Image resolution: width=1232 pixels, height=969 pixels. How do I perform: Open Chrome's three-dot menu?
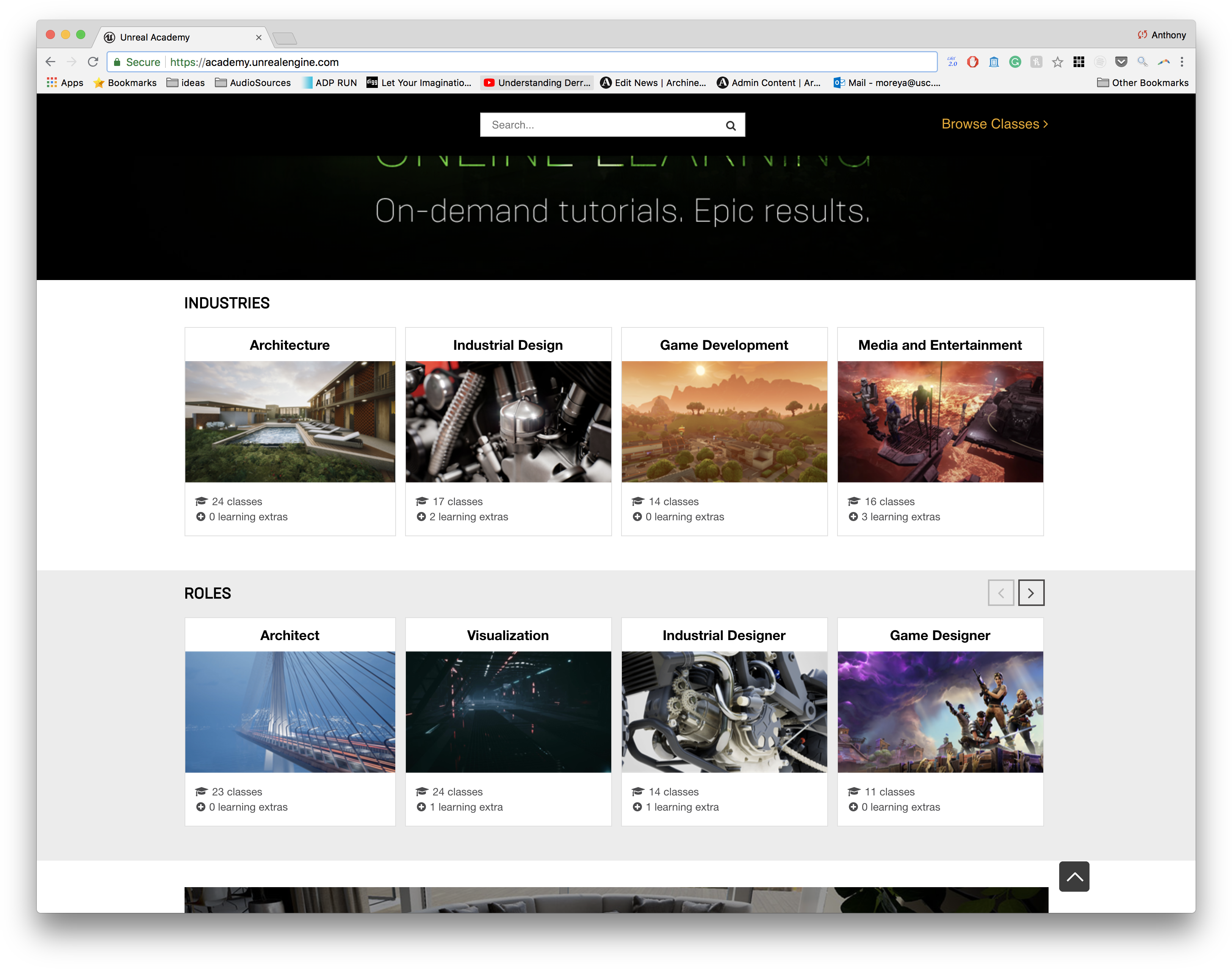(1182, 62)
